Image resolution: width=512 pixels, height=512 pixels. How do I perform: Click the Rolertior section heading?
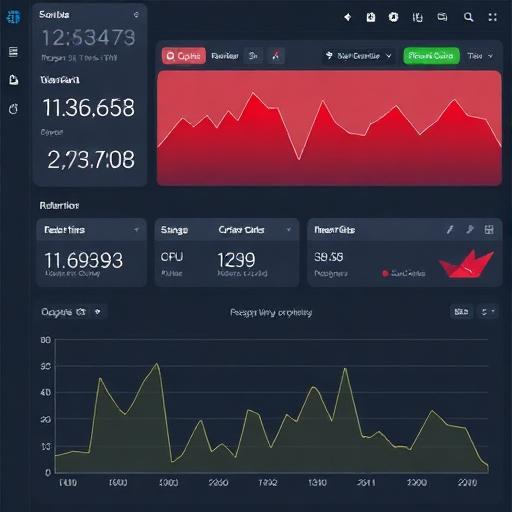59,205
